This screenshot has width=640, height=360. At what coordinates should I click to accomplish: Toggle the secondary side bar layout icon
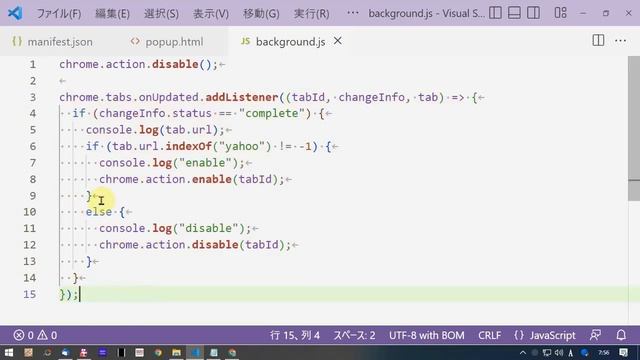pyautogui.click(x=533, y=13)
